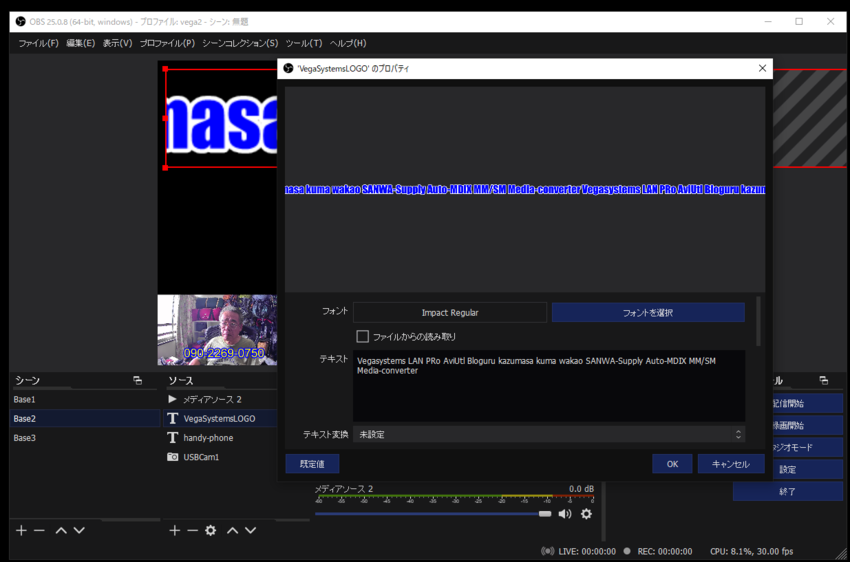Move source up with arrow icon

click(x=233, y=531)
